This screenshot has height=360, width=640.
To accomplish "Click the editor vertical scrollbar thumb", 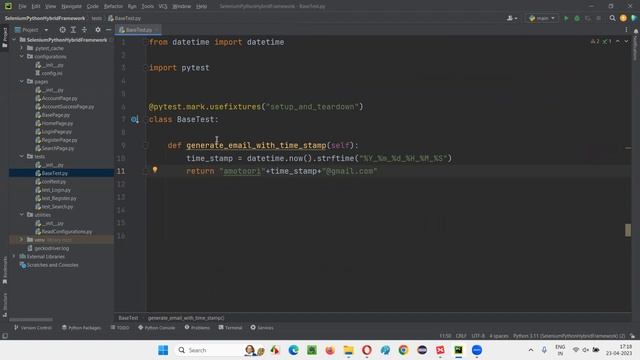I will (x=628, y=230).
